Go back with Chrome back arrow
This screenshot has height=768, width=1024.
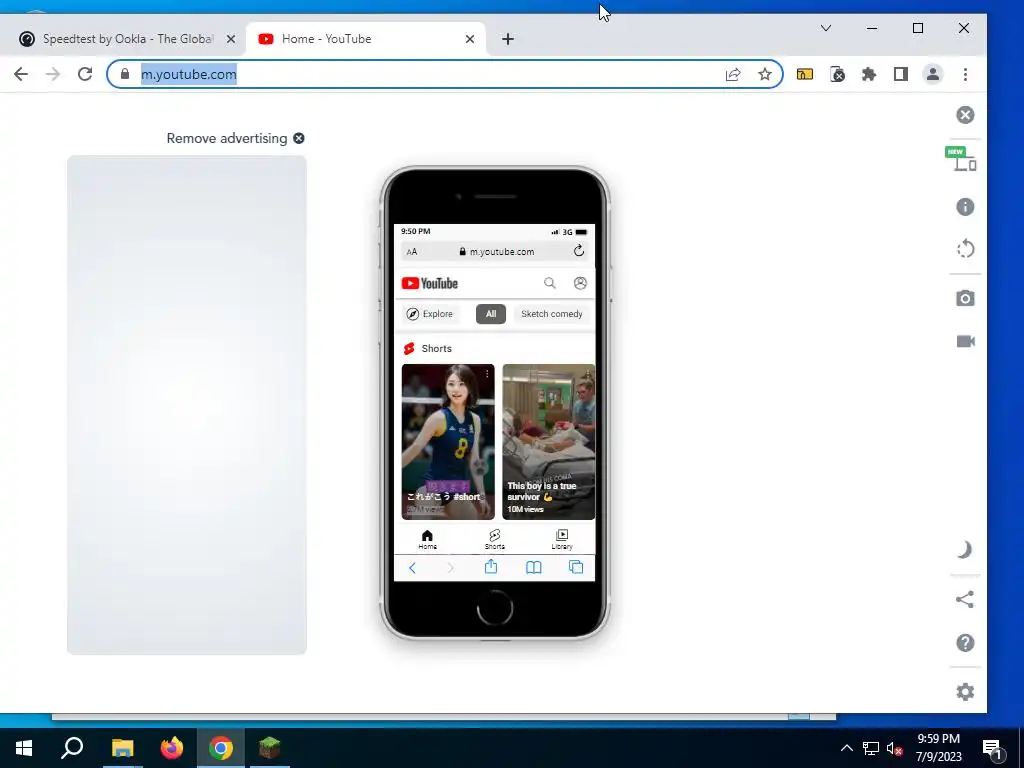coord(21,74)
